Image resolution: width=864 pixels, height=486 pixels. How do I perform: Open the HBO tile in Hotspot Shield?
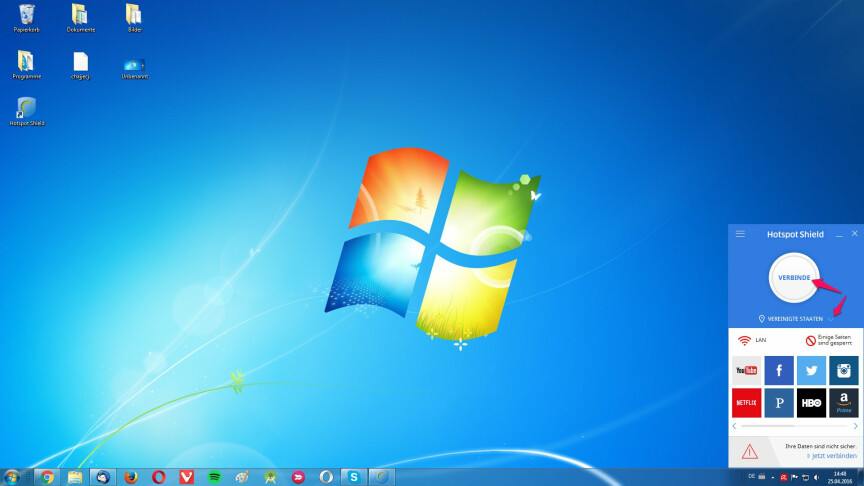811,403
